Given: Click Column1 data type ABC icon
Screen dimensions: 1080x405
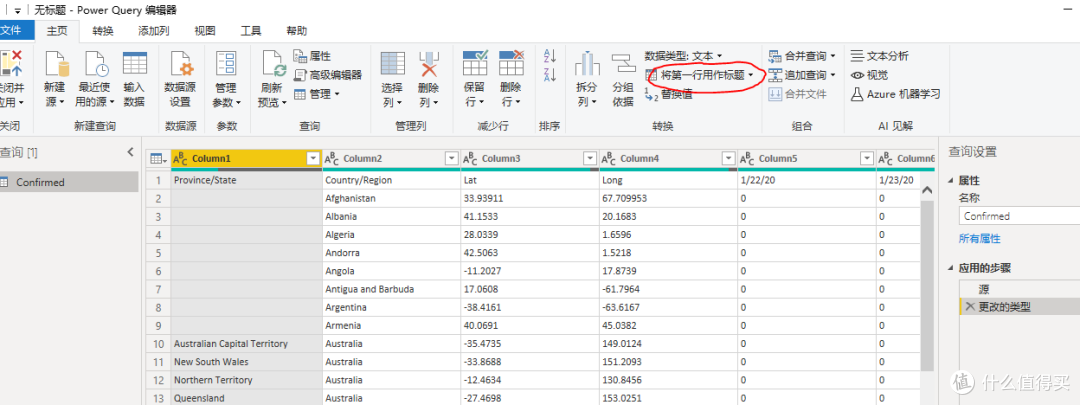Looking at the screenshot, I should click(180, 159).
